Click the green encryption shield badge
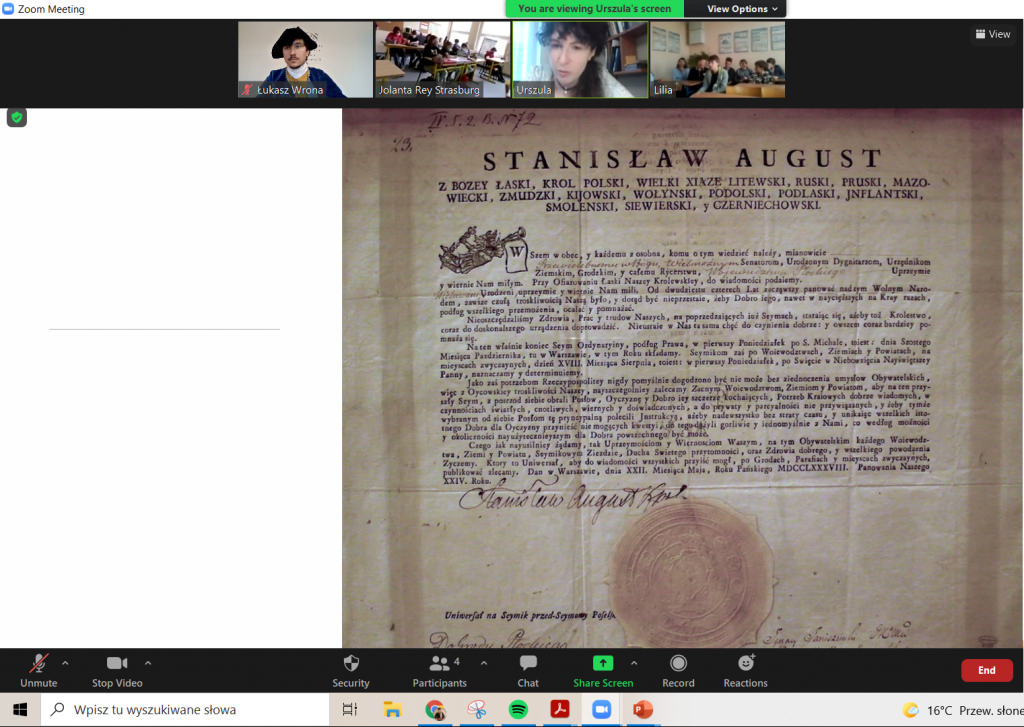The width and height of the screenshot is (1024, 727). click(x=17, y=118)
